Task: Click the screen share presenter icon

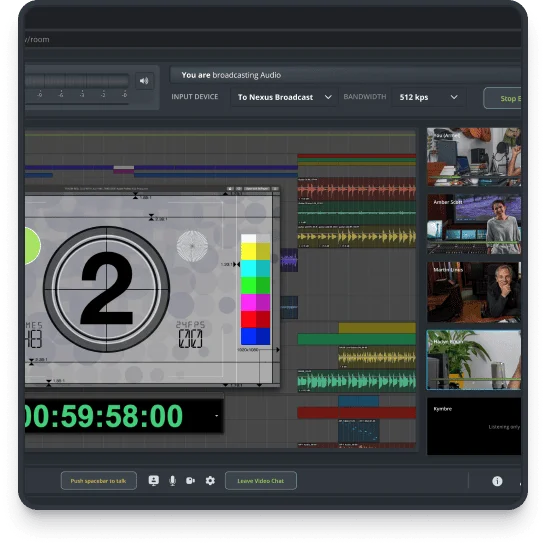Action: pyautogui.click(x=154, y=481)
